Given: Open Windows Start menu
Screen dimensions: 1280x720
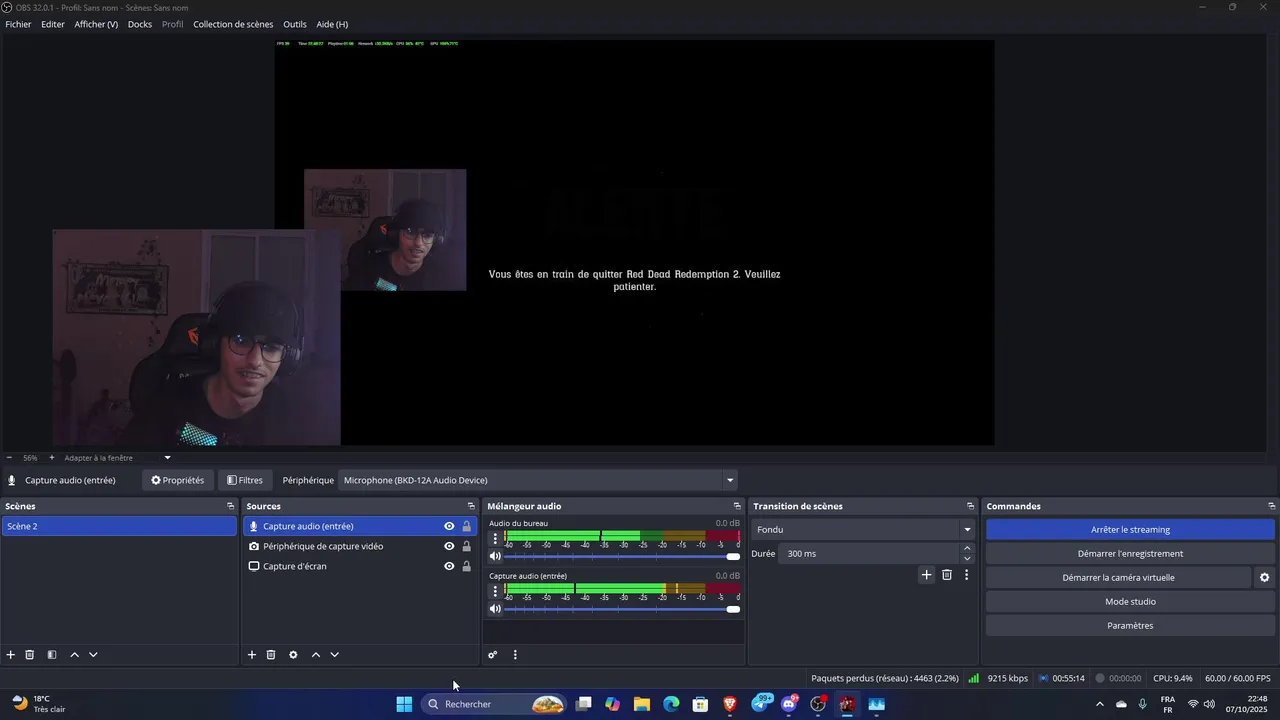Looking at the screenshot, I should [x=404, y=704].
